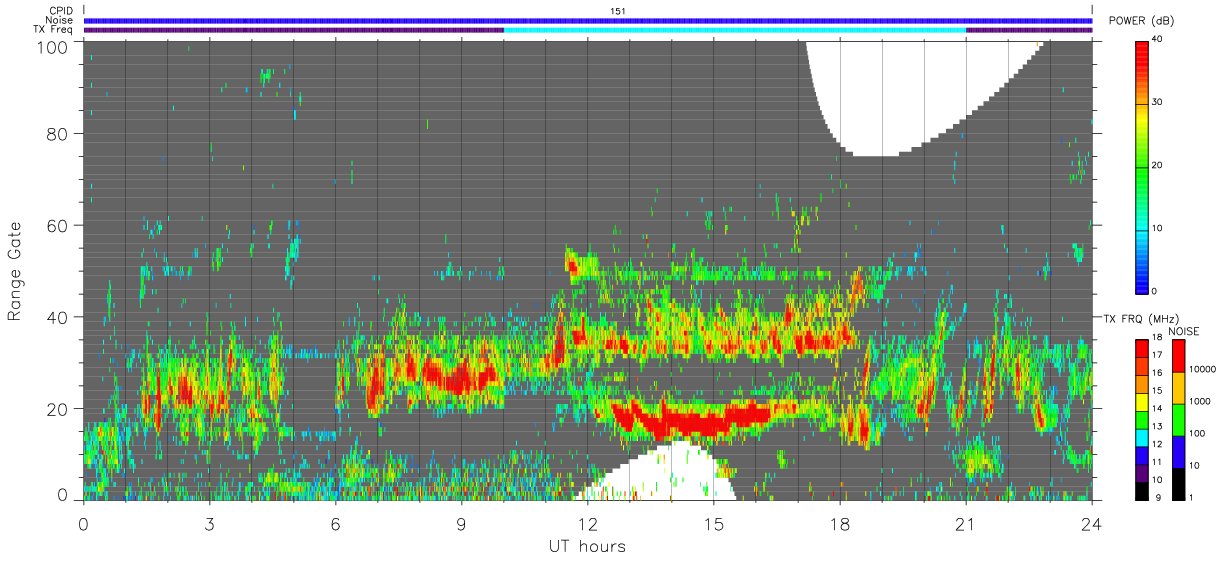Click the cyan segment of TX Freq bar
The width and height of the screenshot is (1228, 567).
click(x=735, y=29)
